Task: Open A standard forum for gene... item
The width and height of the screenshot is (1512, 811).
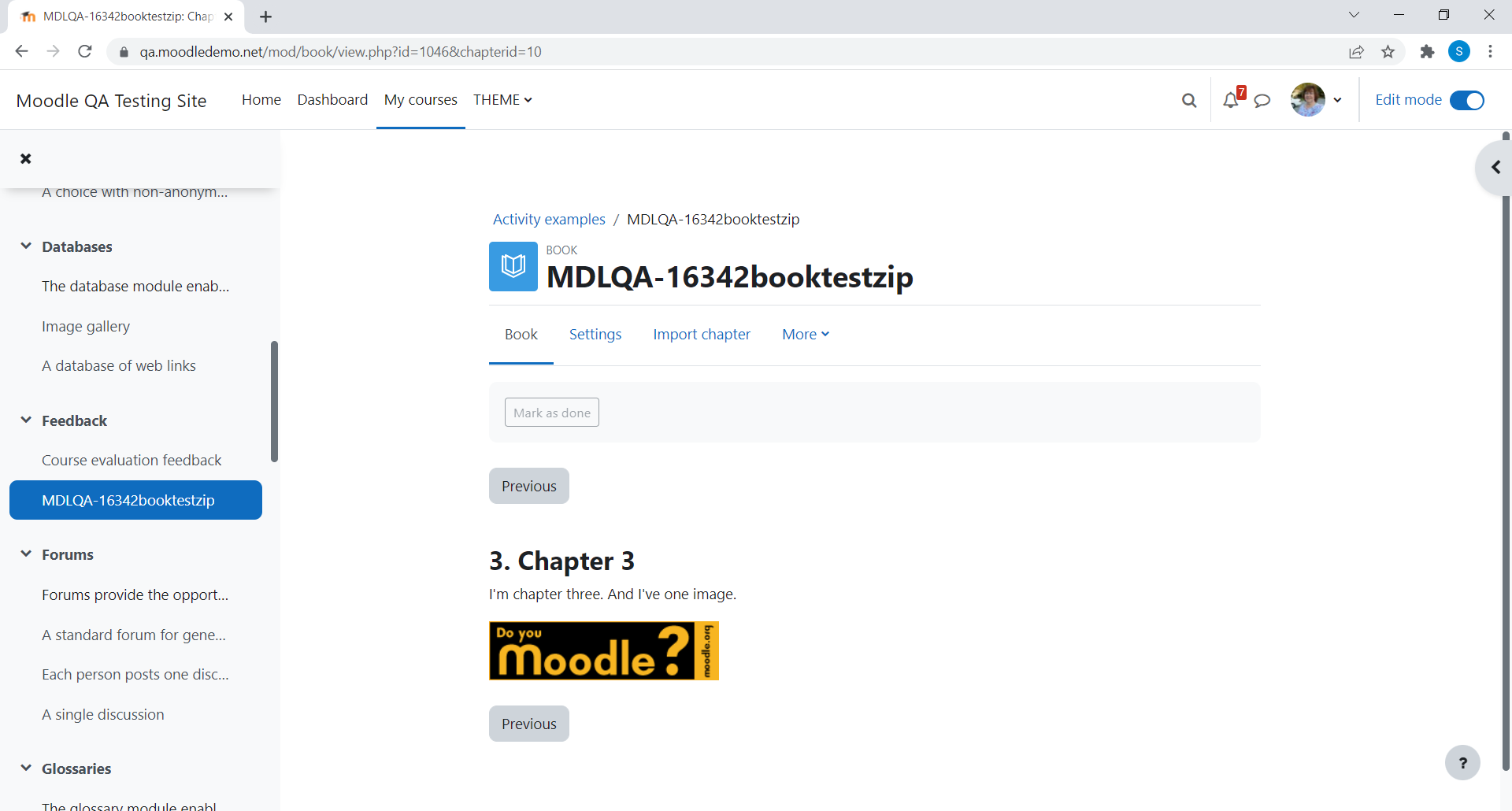Action: click(134, 635)
